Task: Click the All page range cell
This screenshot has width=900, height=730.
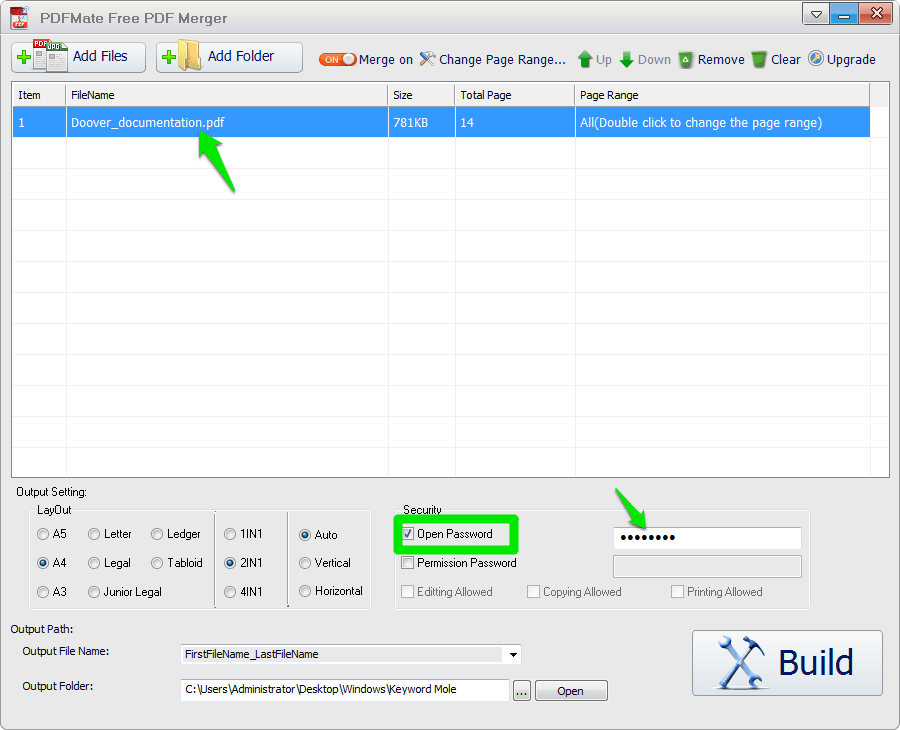Action: click(x=722, y=122)
